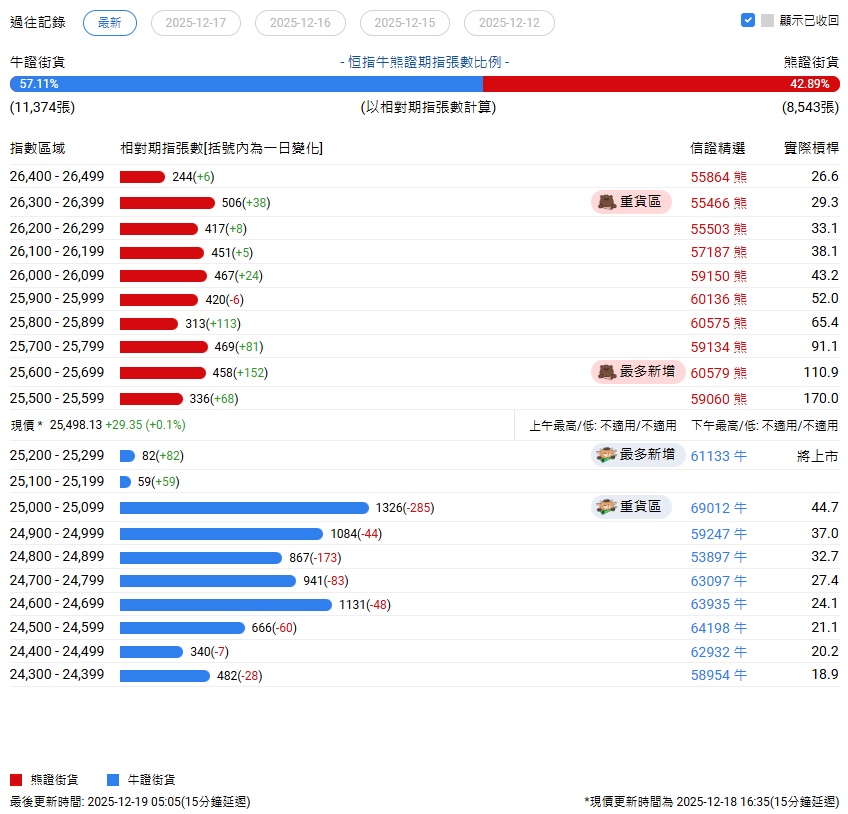Click the index range 25,200 - 25,299
Image resolution: width=848 pixels, height=814 pixels.
(x=57, y=455)
